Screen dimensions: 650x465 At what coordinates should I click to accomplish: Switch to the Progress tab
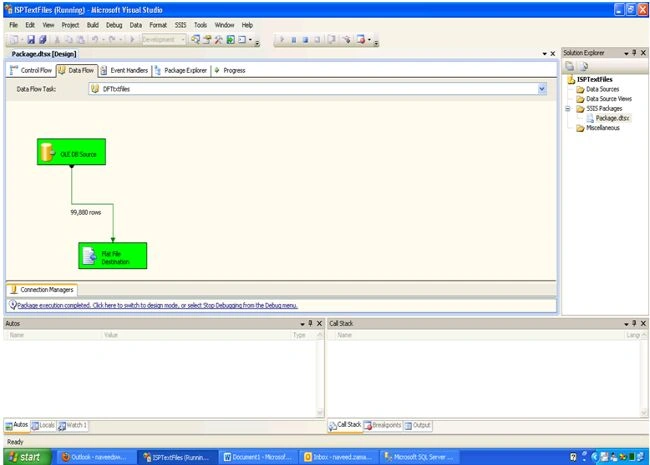tap(230, 70)
